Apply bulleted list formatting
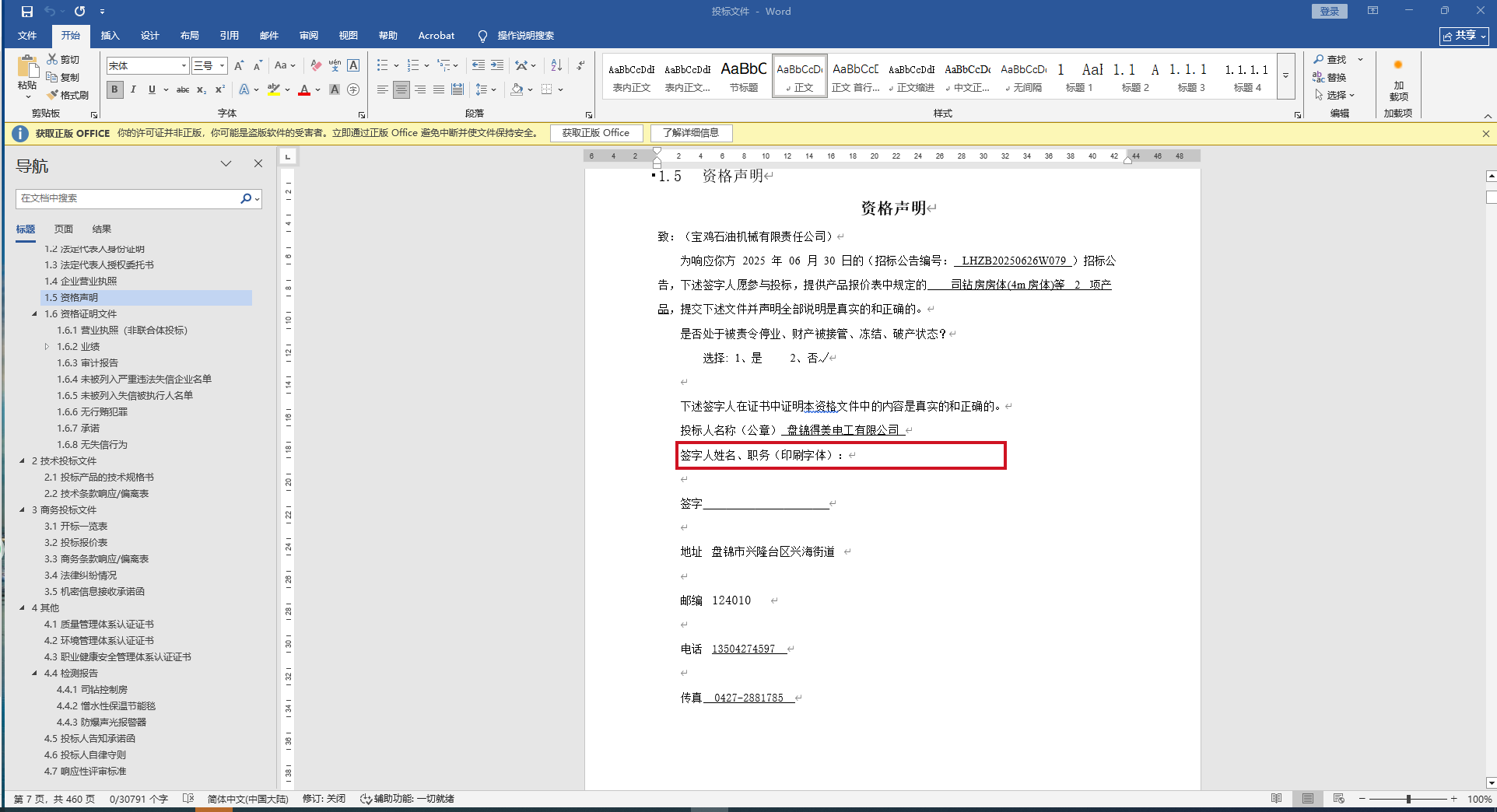 383,65
